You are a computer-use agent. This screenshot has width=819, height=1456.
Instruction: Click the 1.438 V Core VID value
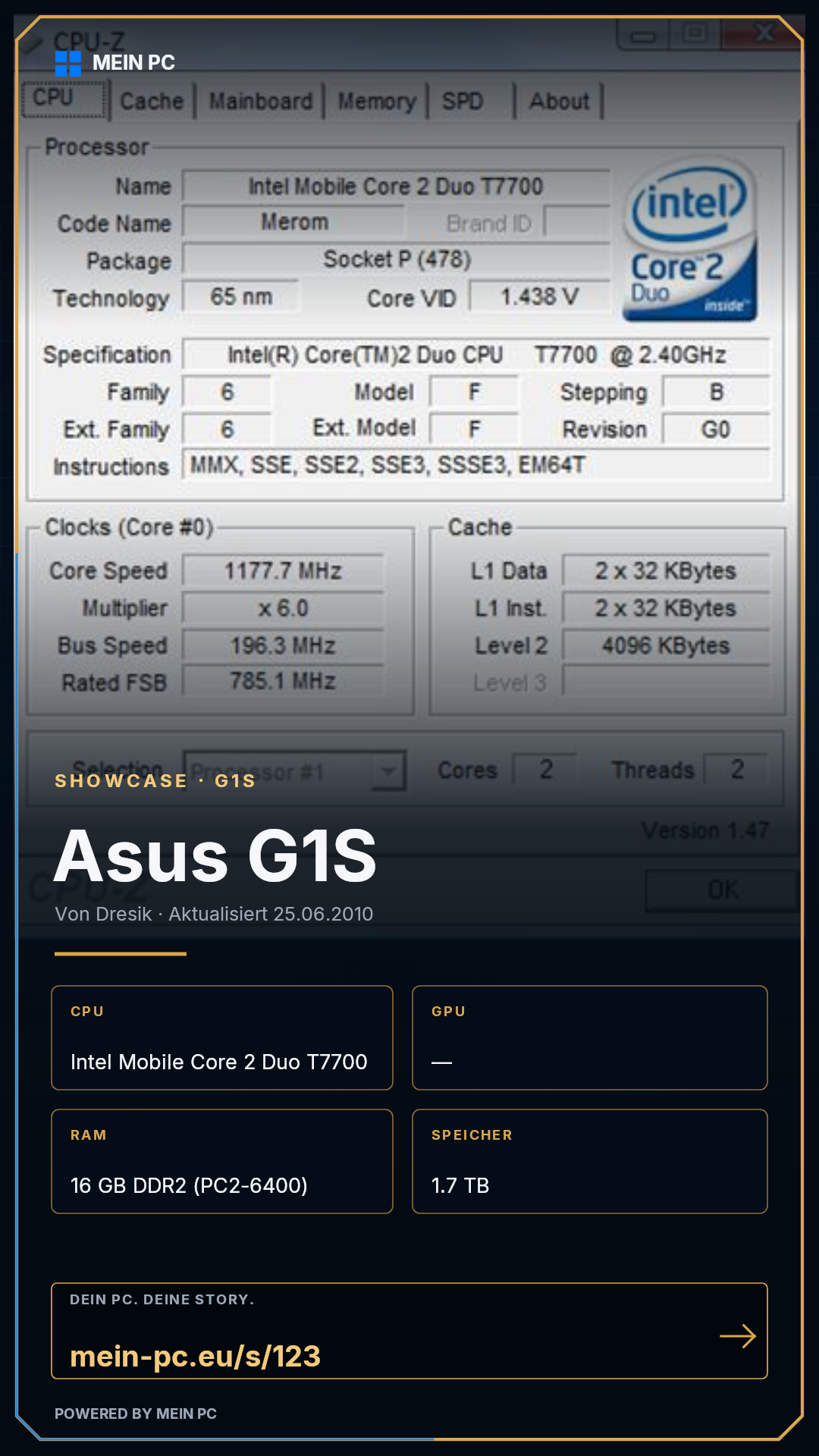pos(539,297)
